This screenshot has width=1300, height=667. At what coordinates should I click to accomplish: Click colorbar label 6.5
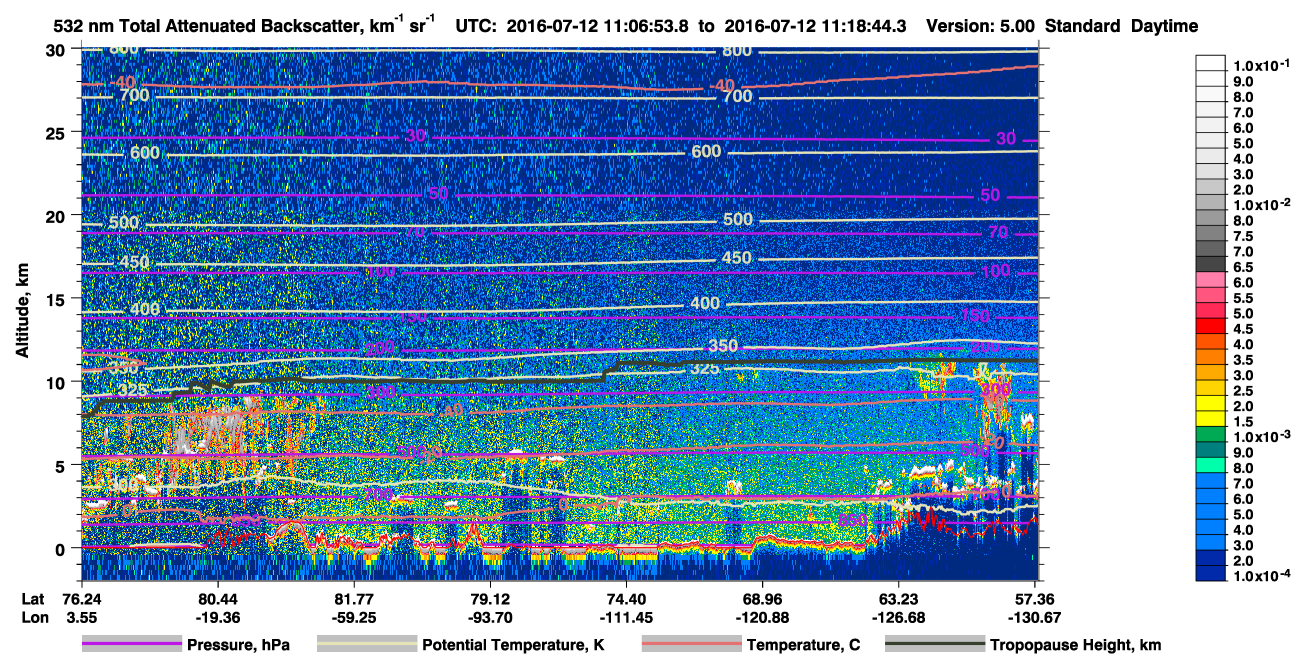pyautogui.click(x=1245, y=267)
